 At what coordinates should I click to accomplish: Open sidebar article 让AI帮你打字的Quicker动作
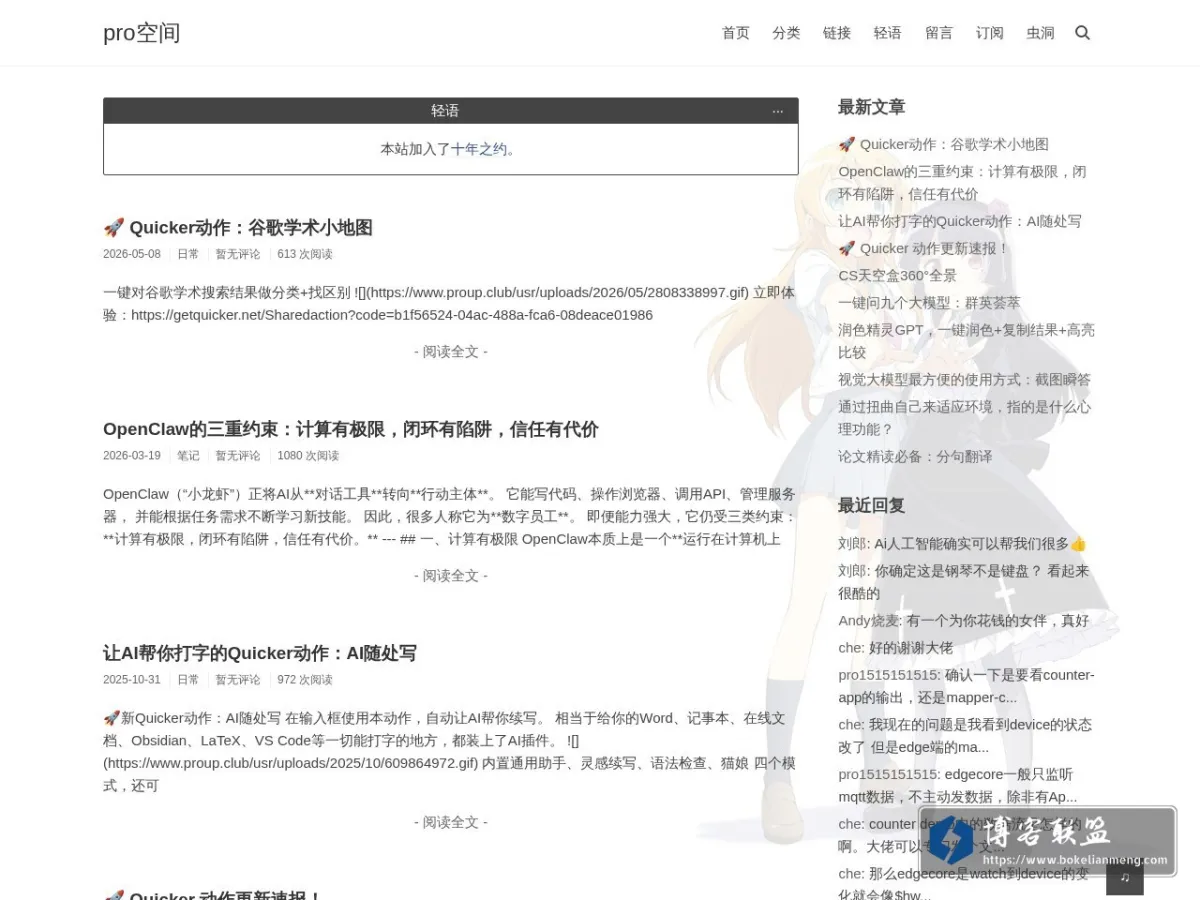960,221
